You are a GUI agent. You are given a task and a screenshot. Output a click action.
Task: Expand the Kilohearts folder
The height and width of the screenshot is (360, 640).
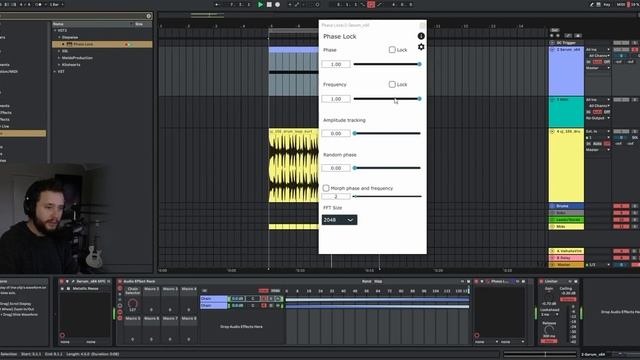59,64
